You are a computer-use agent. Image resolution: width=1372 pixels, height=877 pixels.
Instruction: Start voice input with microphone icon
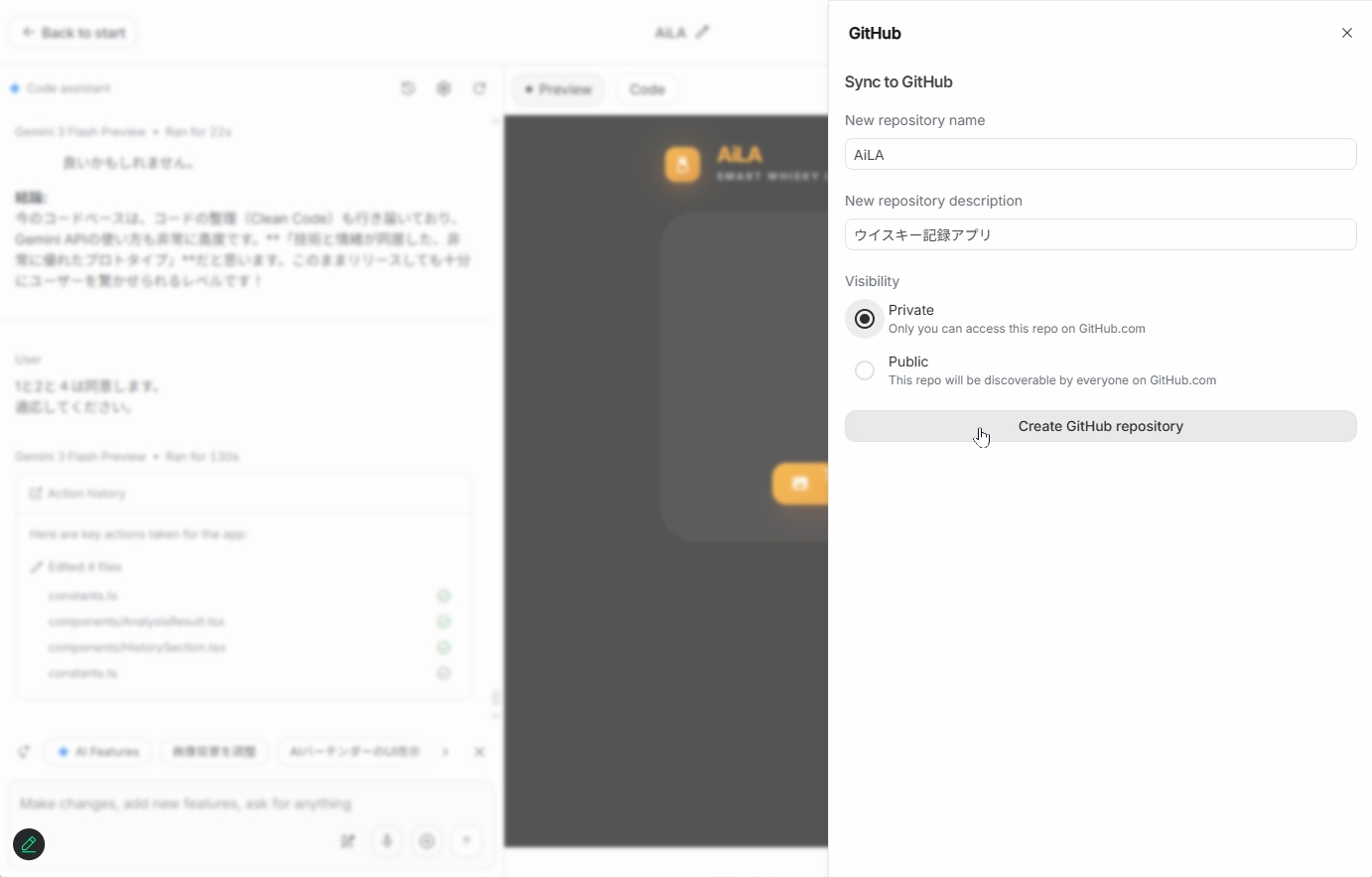(x=387, y=841)
